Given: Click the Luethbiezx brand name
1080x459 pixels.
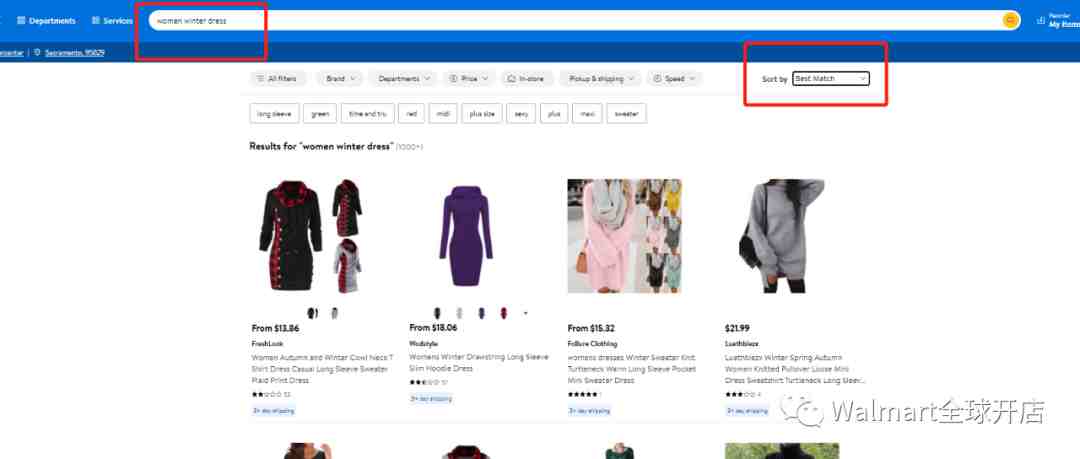Looking at the screenshot, I should 742,343.
